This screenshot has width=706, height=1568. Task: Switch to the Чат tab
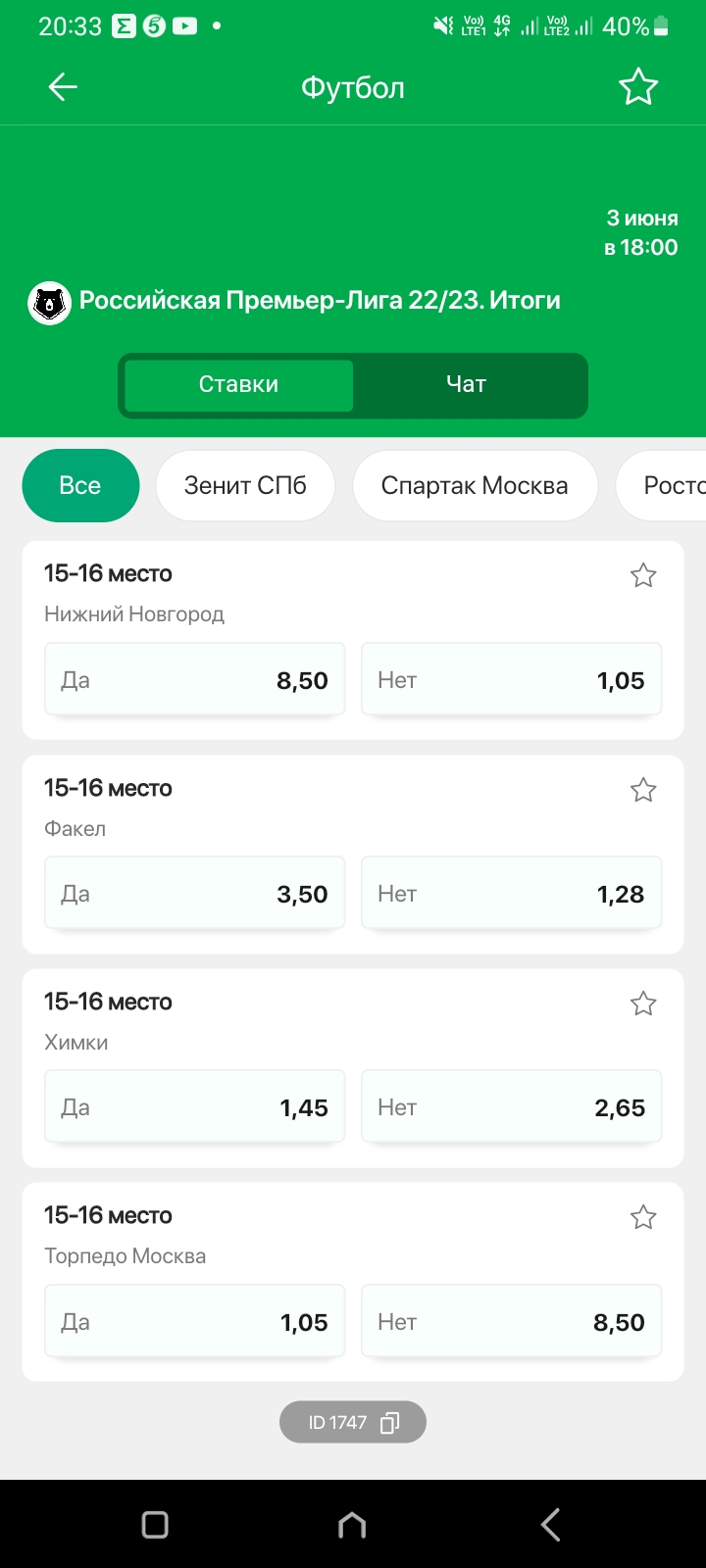click(x=467, y=384)
